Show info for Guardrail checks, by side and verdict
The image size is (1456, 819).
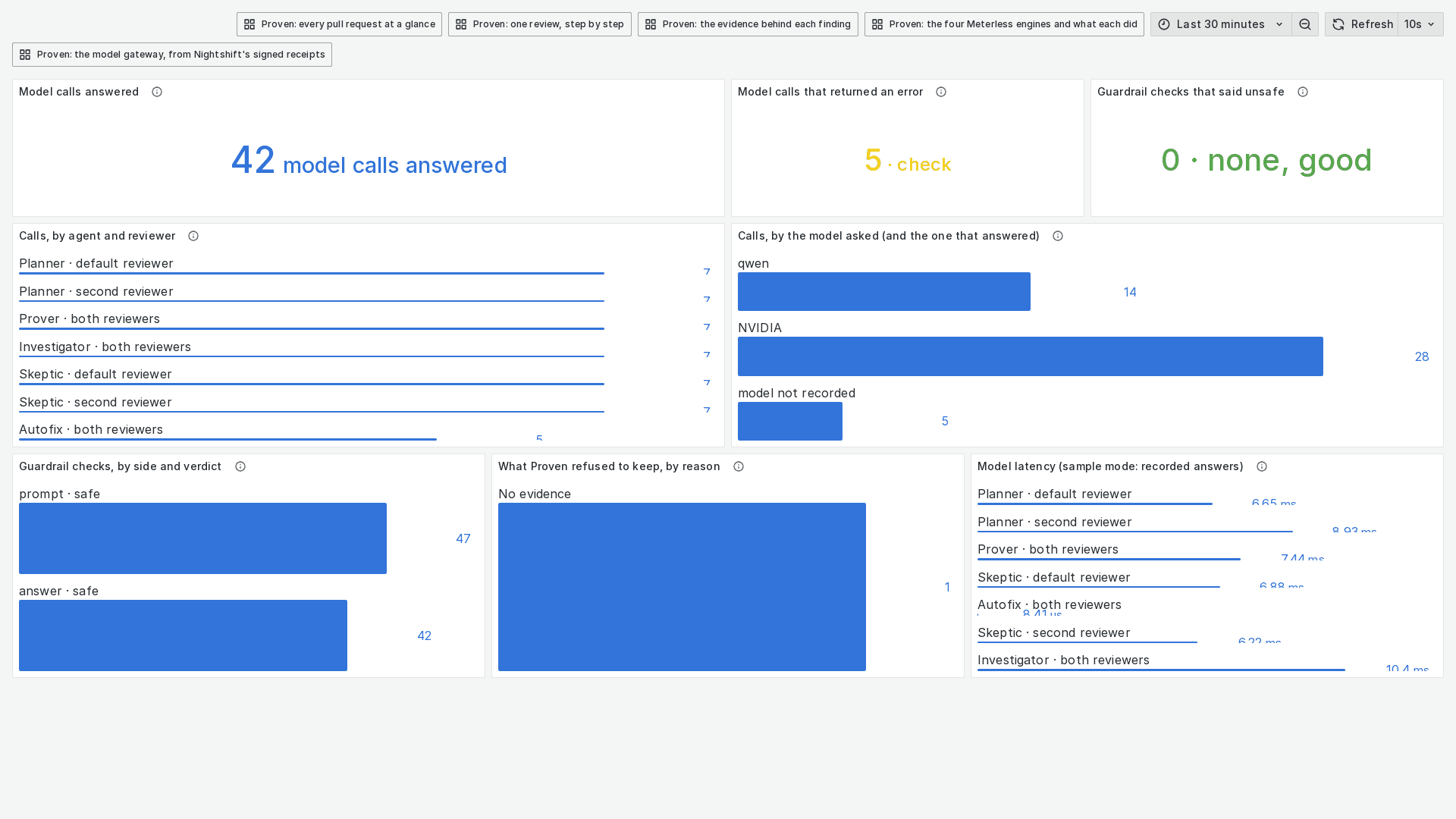pyautogui.click(x=240, y=466)
